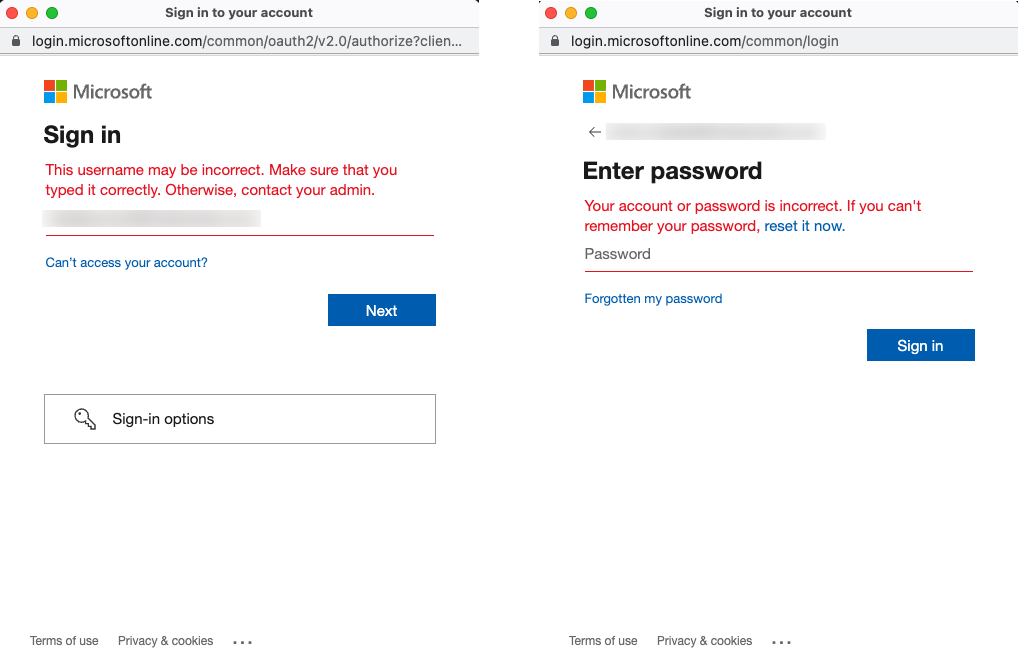Click the reset it now link
Image resolution: width=1019 pixels, height=651 pixels.
click(x=804, y=225)
